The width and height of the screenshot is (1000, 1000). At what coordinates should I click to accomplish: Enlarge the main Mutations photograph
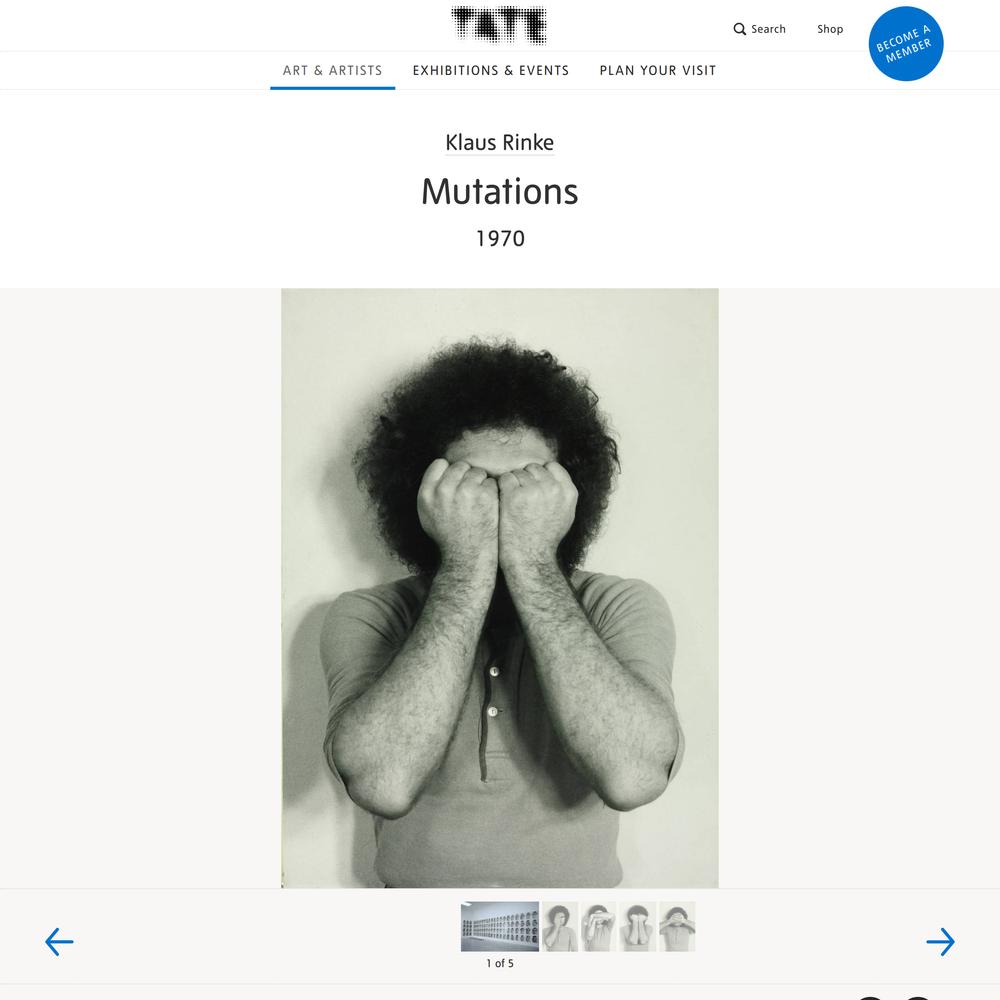click(x=499, y=587)
